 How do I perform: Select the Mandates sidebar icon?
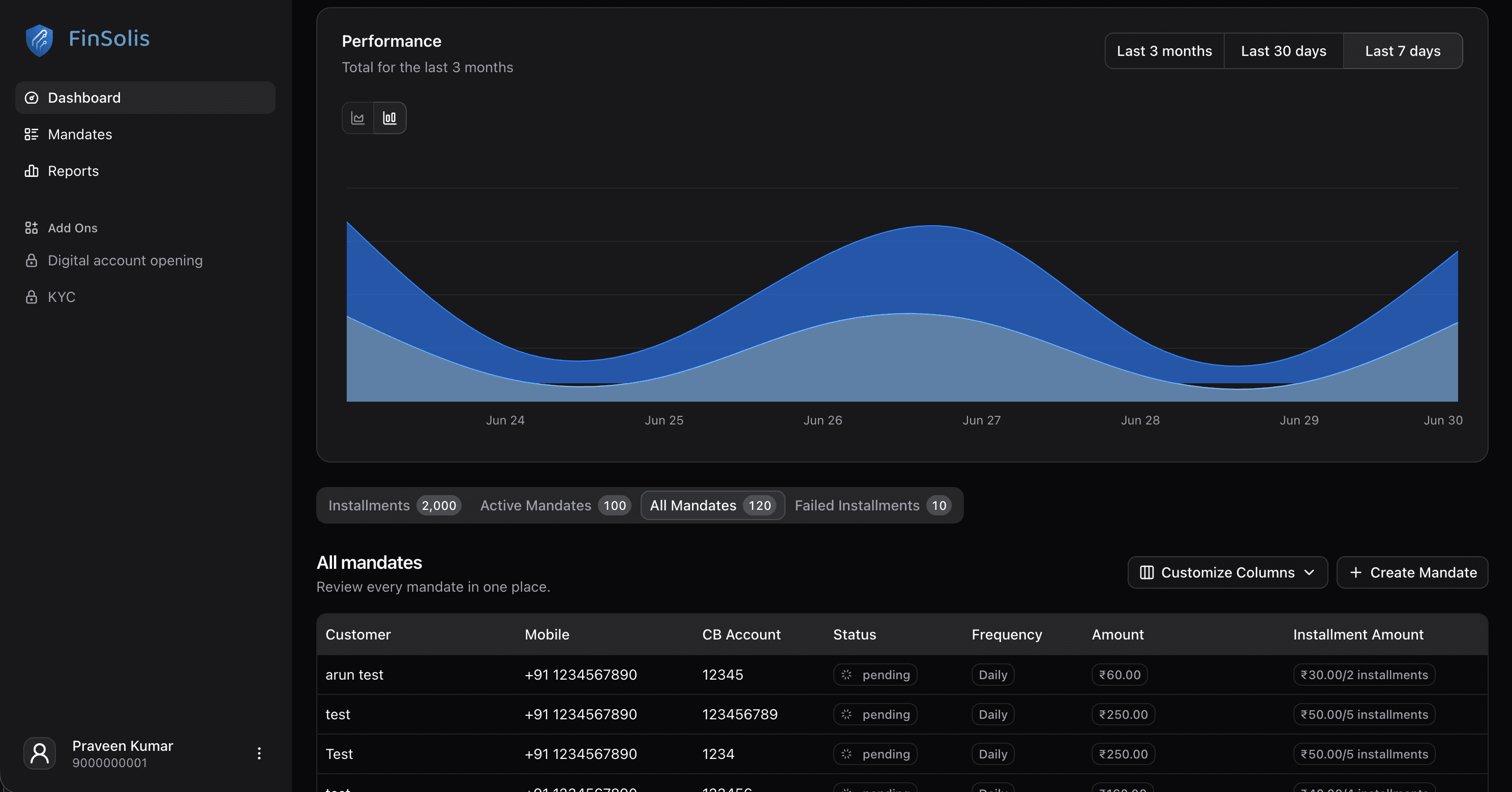pos(32,134)
